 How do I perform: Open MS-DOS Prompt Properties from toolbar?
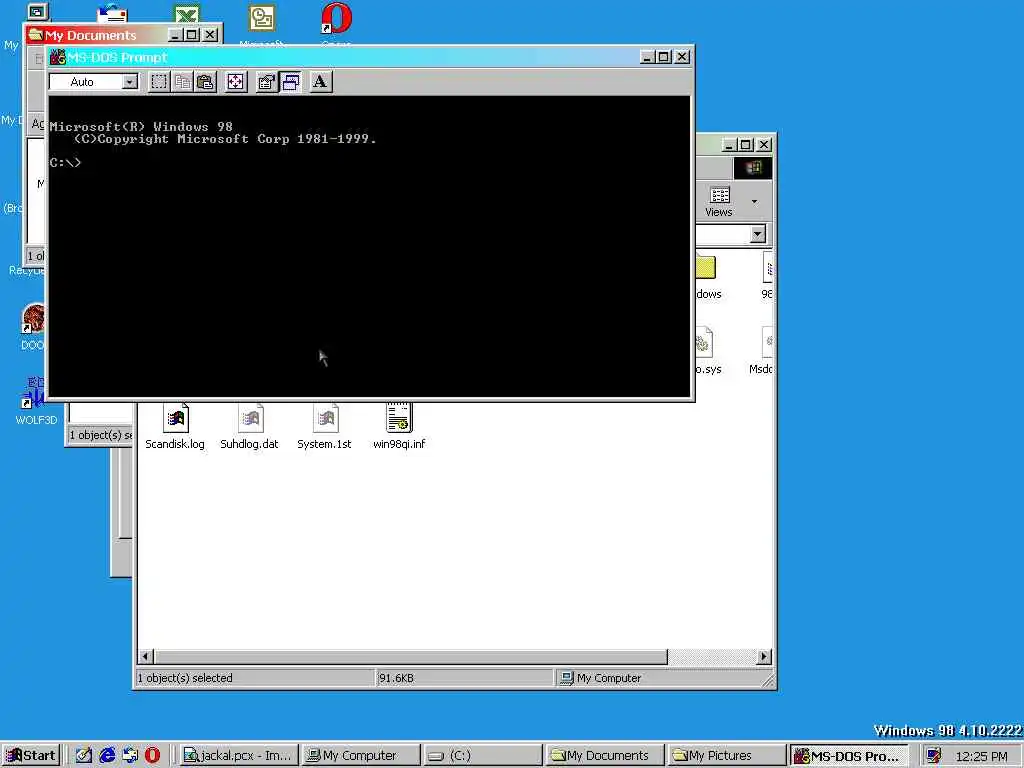point(266,82)
